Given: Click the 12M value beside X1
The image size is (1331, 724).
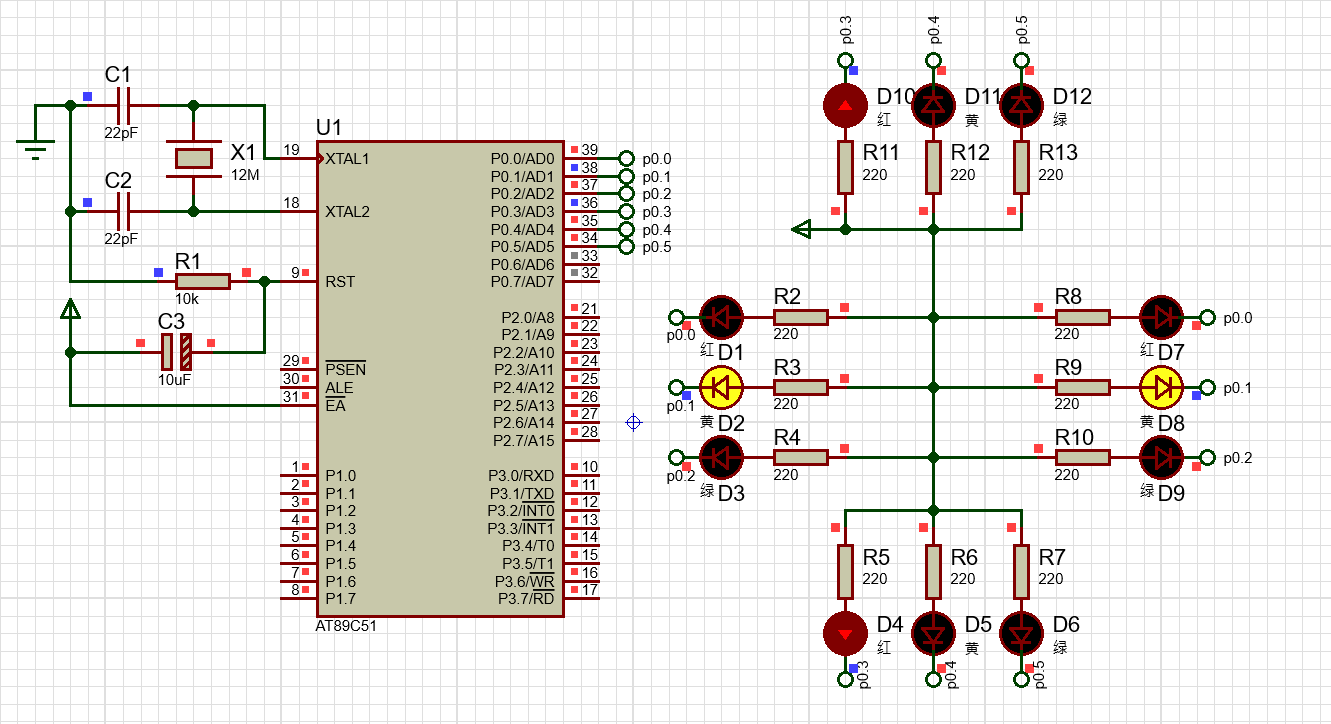Looking at the screenshot, I should (x=245, y=174).
